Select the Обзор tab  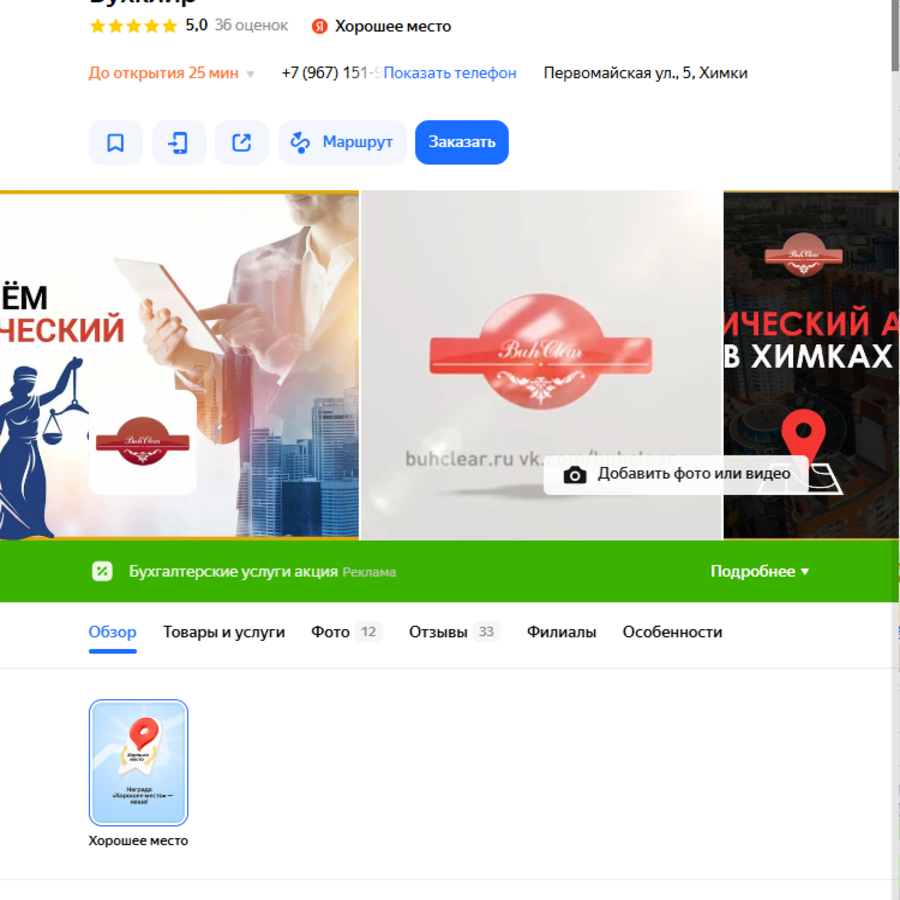pos(112,632)
